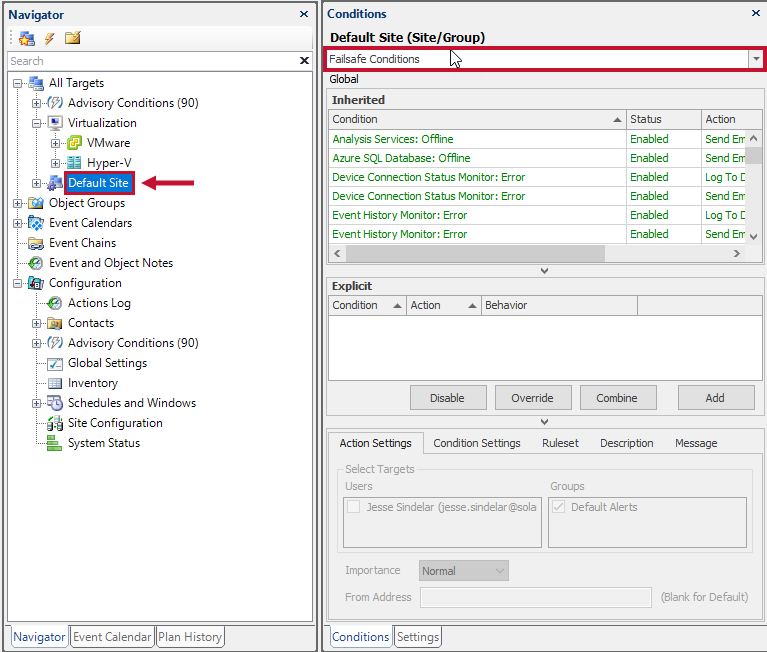Expand the Event Calendars node

pyautogui.click(x=18, y=224)
